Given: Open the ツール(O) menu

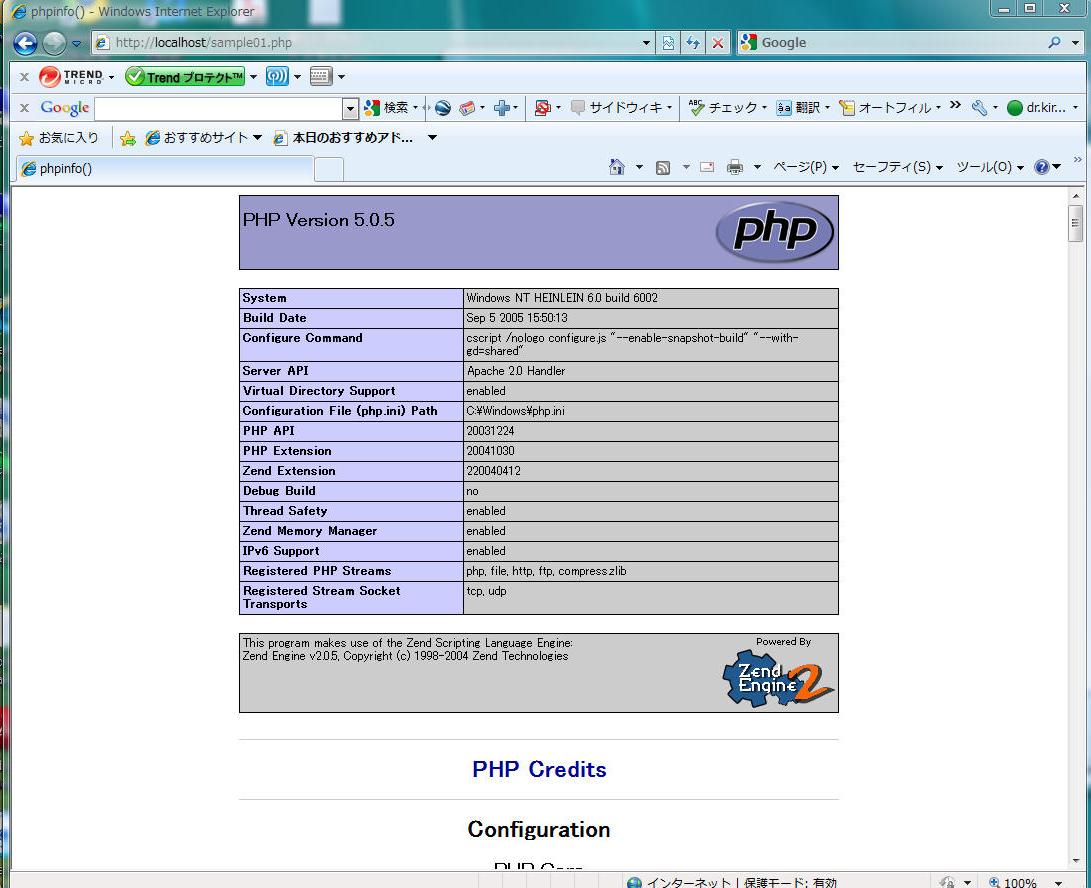Looking at the screenshot, I should [x=989, y=167].
